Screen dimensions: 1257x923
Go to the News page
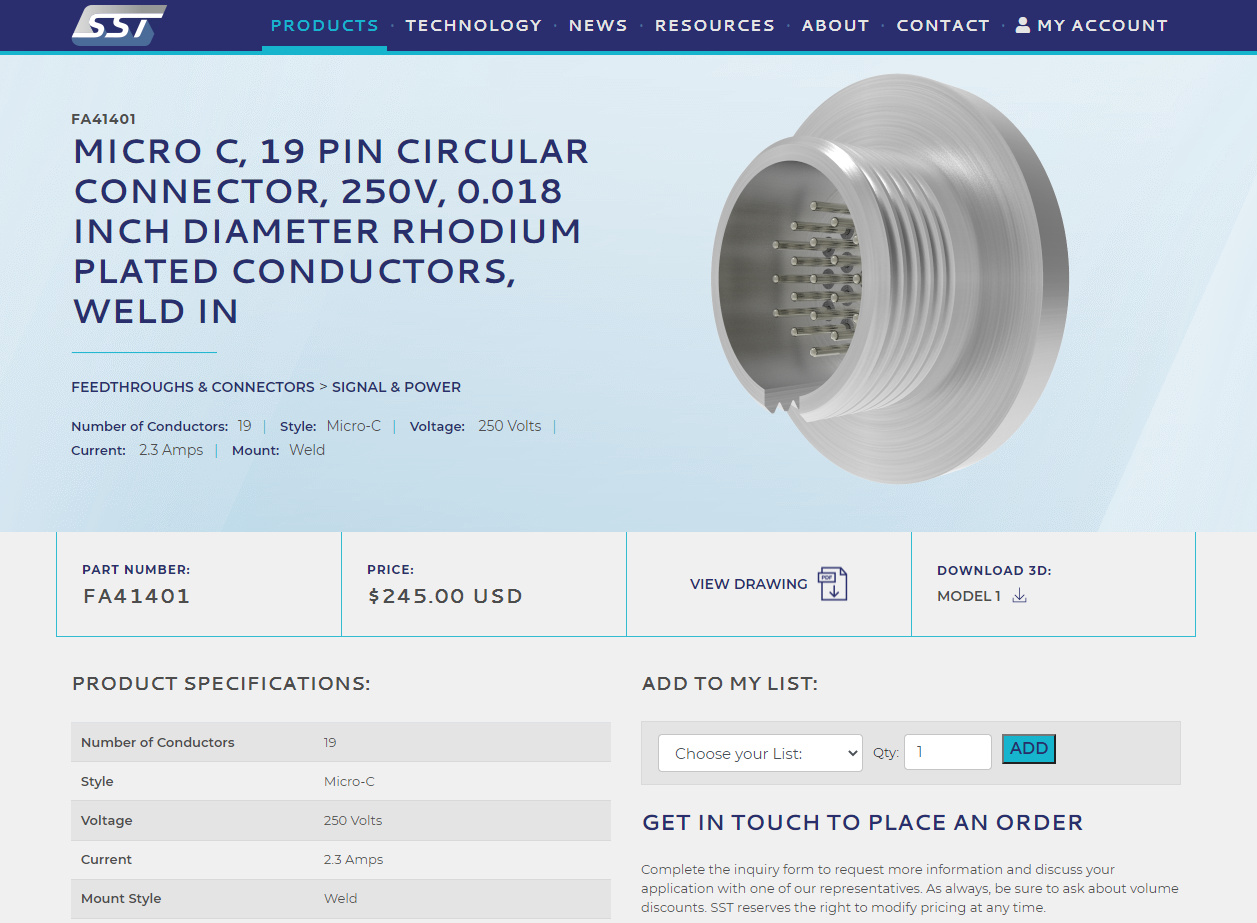pyautogui.click(x=598, y=25)
